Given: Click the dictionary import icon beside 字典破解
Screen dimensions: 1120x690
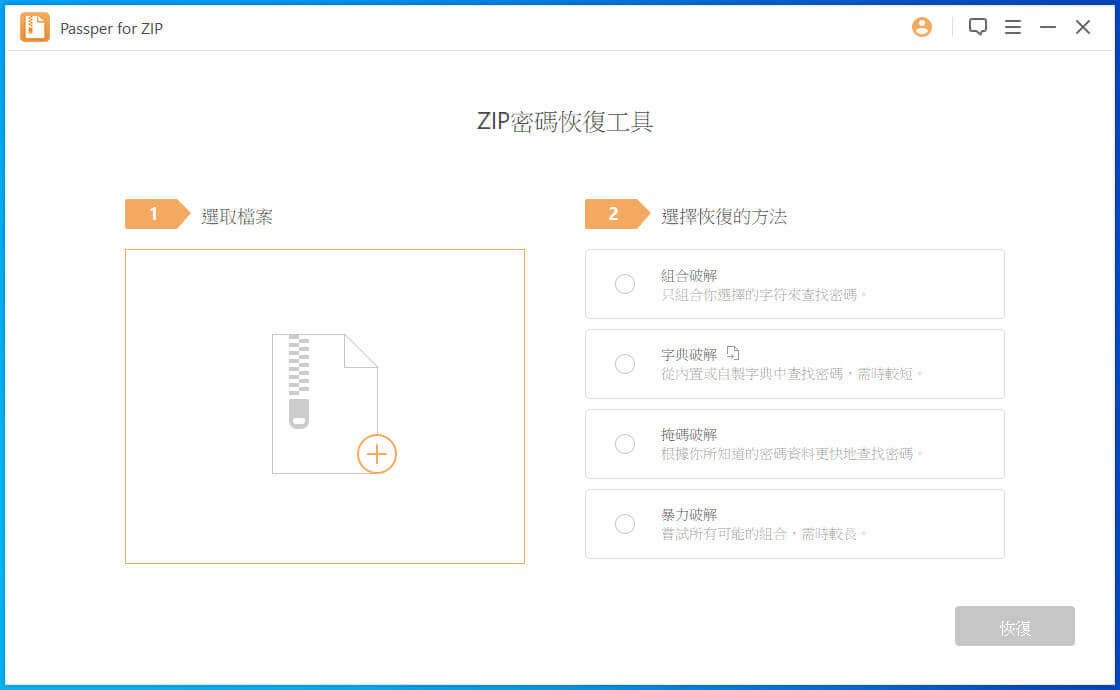Looking at the screenshot, I should coord(733,353).
